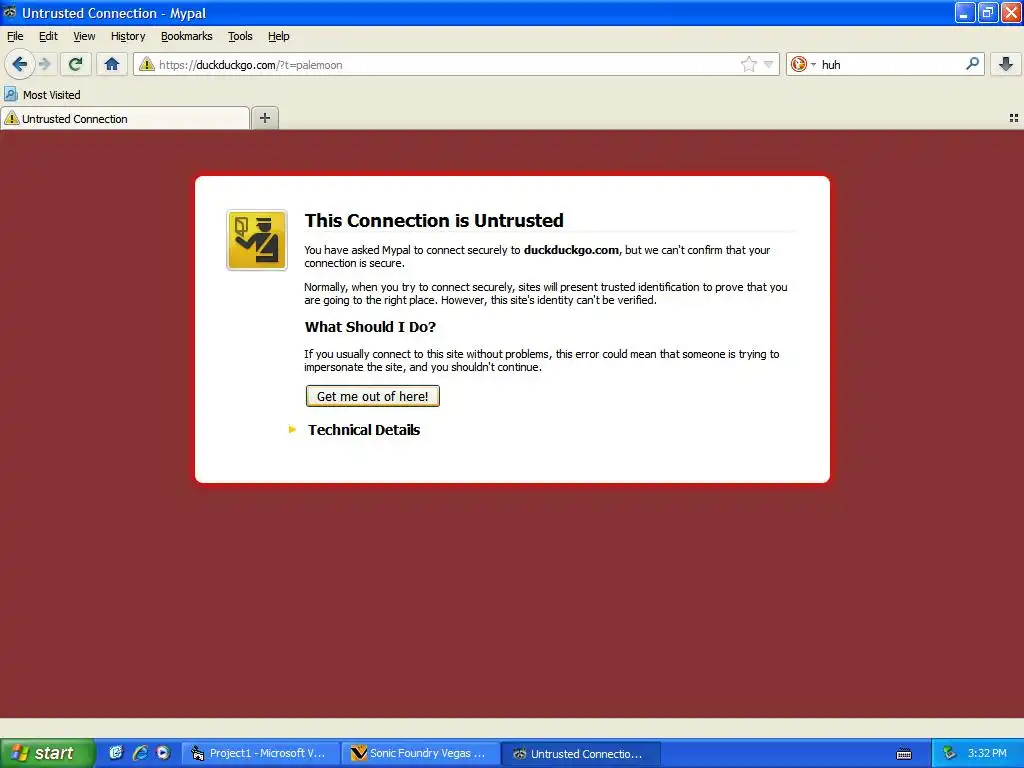
Task: Click the Forward arrow navigation button
Action: click(45, 64)
